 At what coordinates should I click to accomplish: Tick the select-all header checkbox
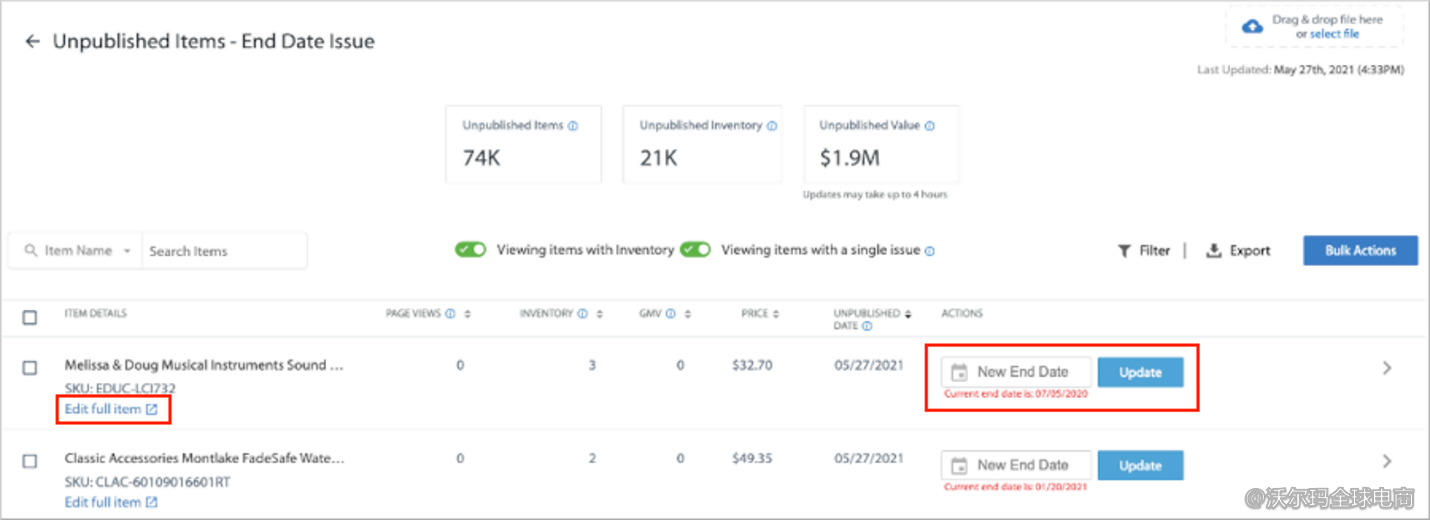pyautogui.click(x=30, y=317)
